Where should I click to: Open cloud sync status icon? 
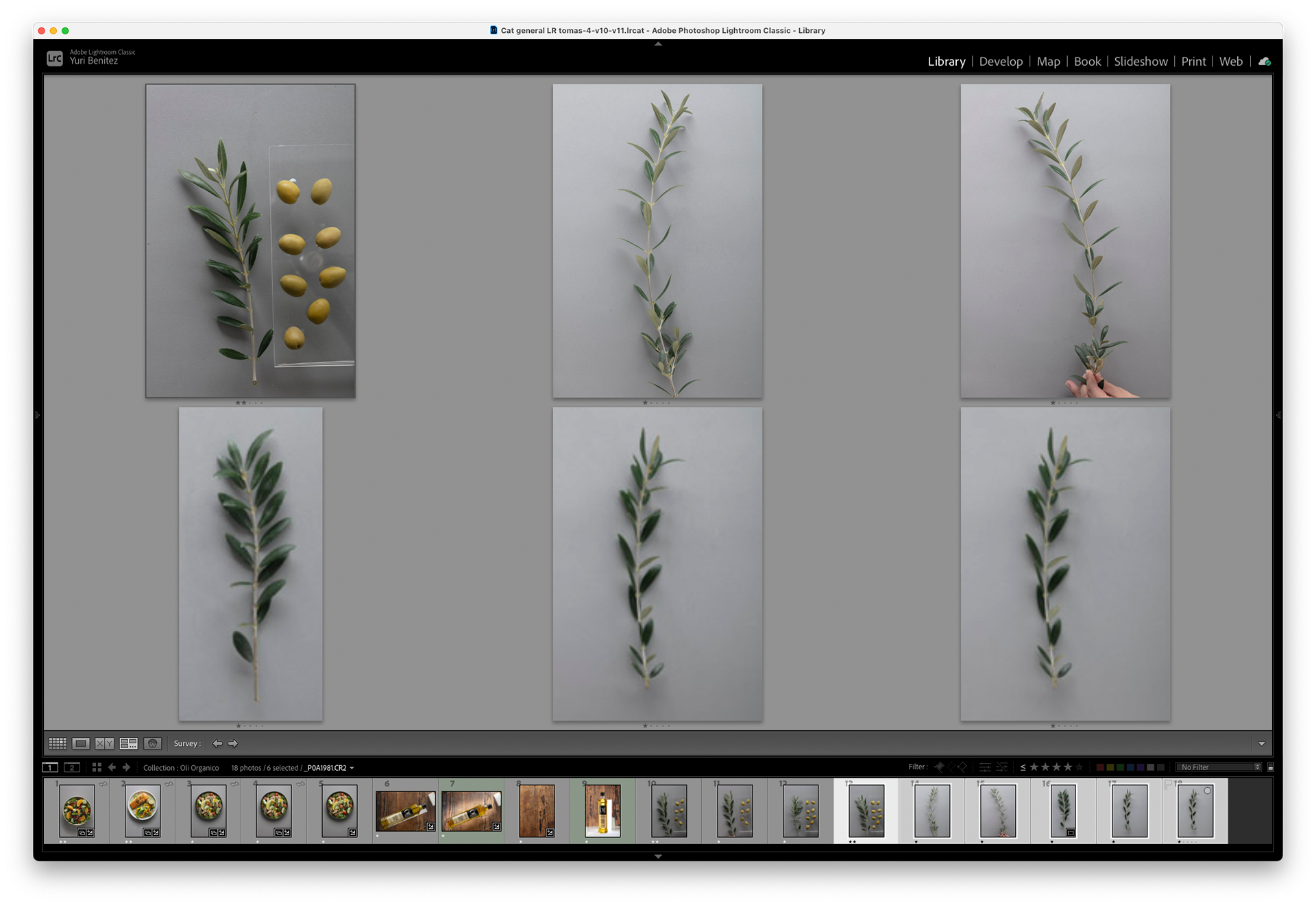click(1265, 62)
